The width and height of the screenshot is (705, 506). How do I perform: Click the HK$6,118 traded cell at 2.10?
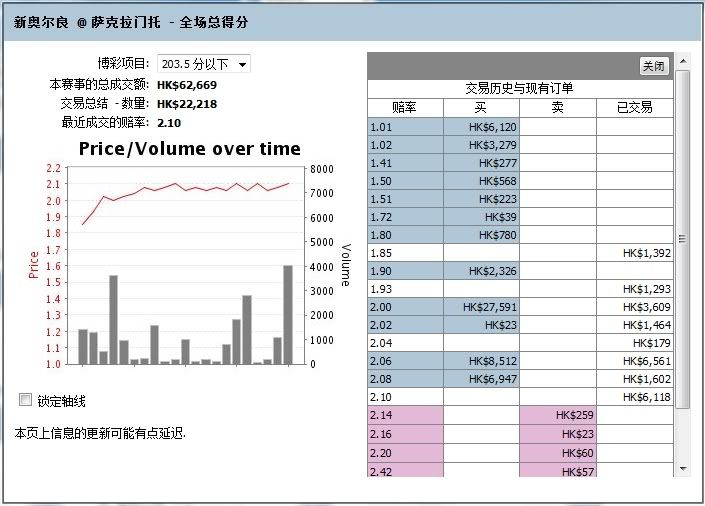pyautogui.click(x=634, y=398)
